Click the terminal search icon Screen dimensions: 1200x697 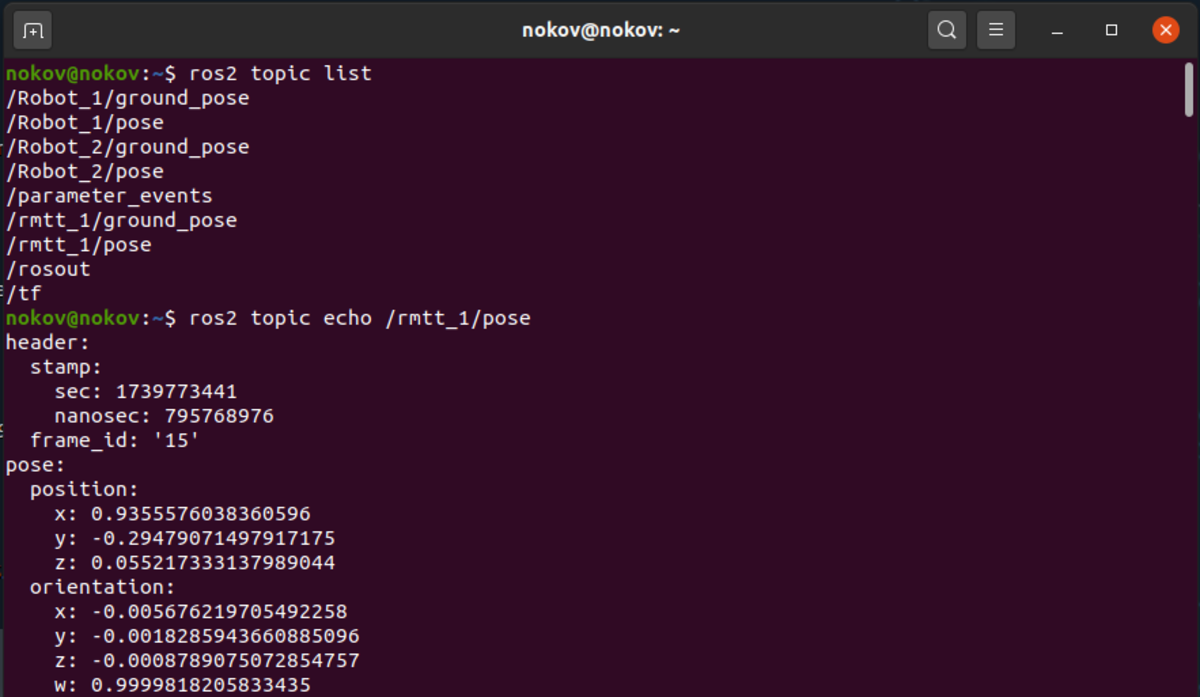pos(946,30)
